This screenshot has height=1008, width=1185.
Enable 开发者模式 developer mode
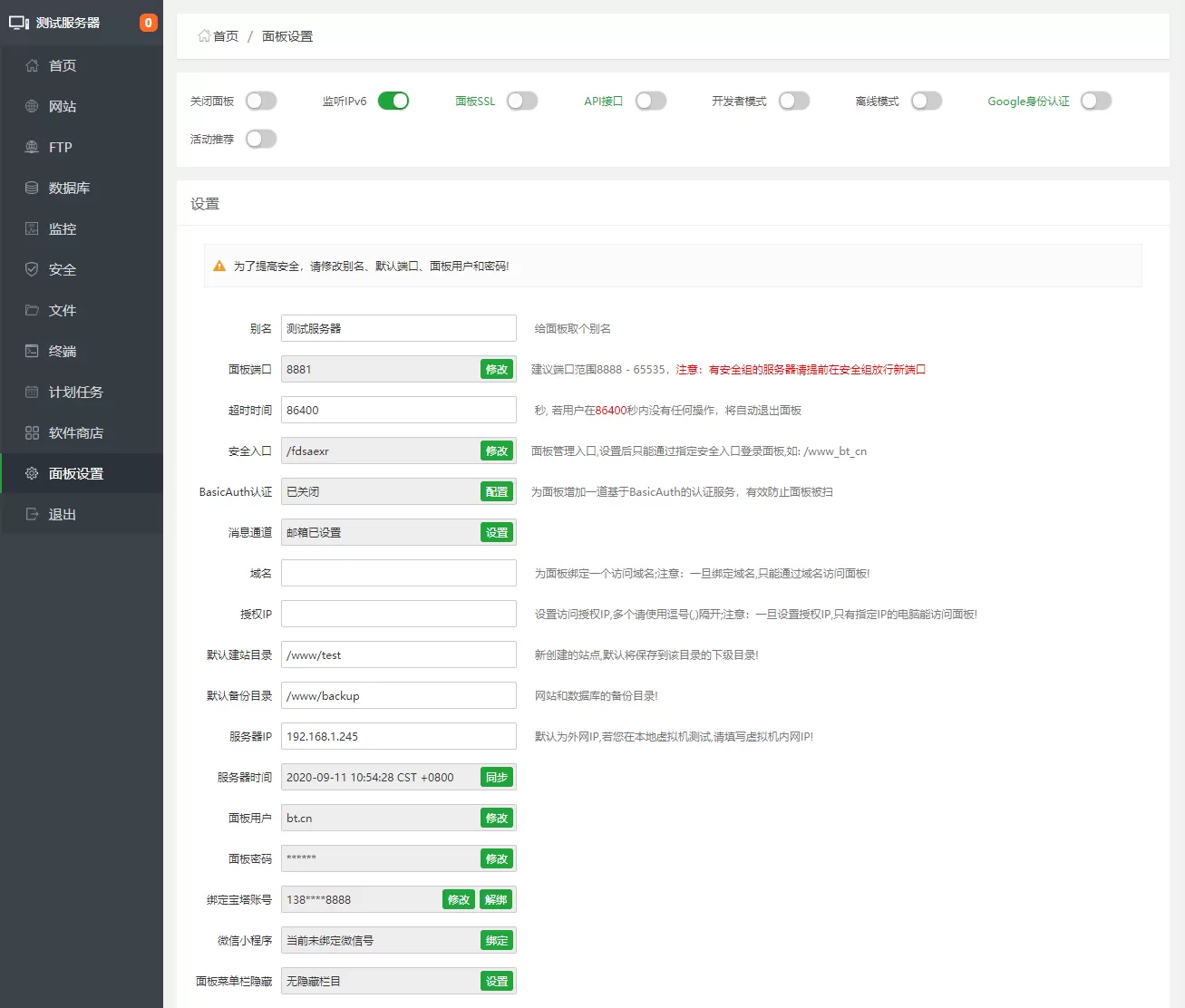click(x=794, y=101)
